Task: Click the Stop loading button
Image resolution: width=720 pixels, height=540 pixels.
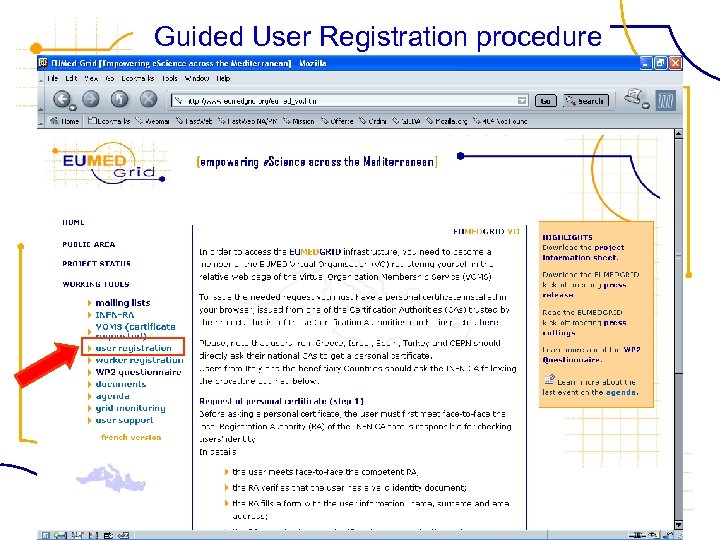Action: pos(148,99)
